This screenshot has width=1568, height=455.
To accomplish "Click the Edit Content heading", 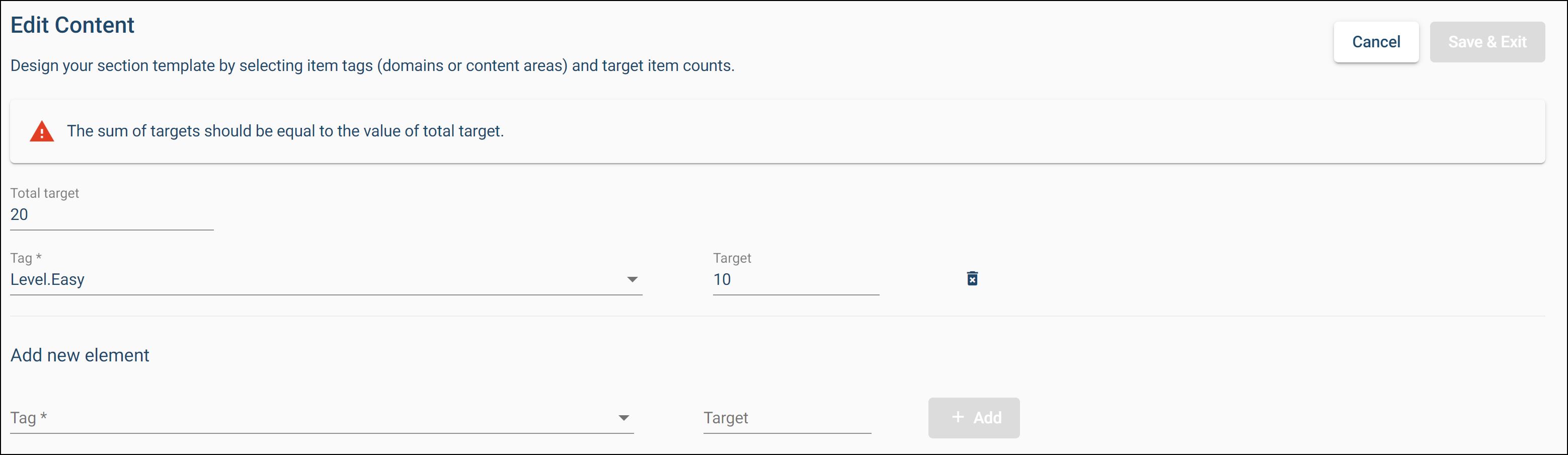I will click(72, 25).
